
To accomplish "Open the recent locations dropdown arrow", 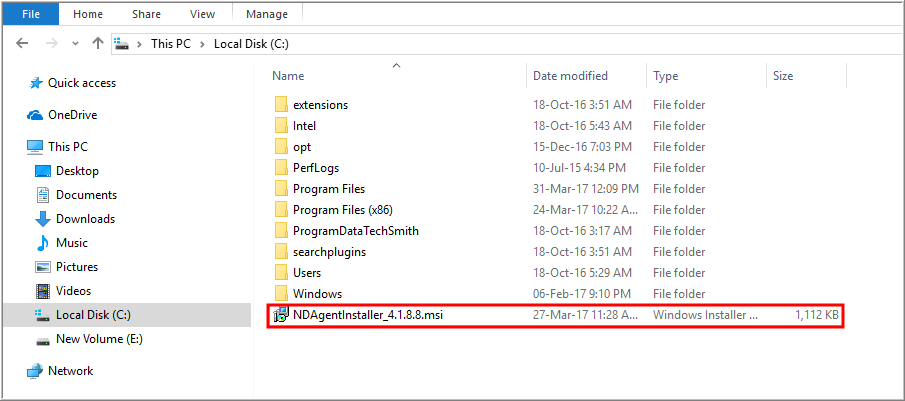I will pyautogui.click(x=75, y=44).
